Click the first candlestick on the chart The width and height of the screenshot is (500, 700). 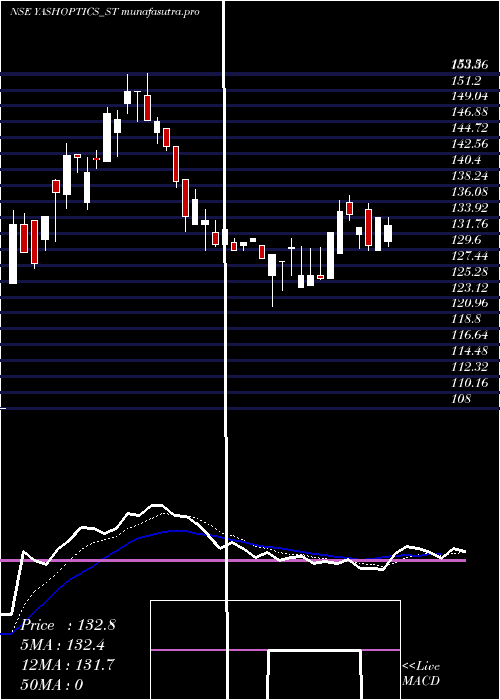[13, 249]
